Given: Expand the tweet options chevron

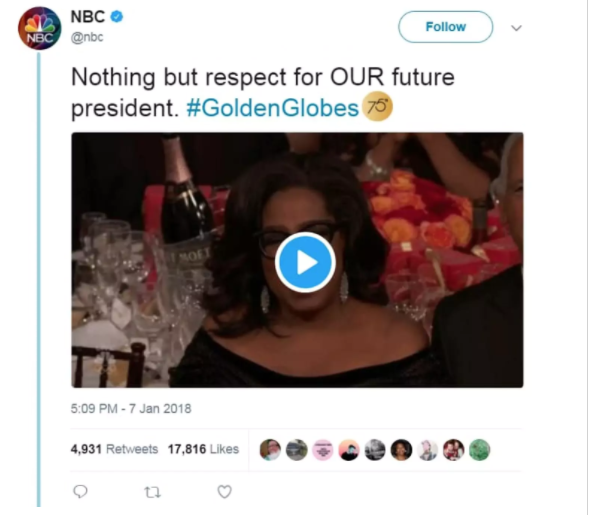Looking at the screenshot, I should coord(516,28).
